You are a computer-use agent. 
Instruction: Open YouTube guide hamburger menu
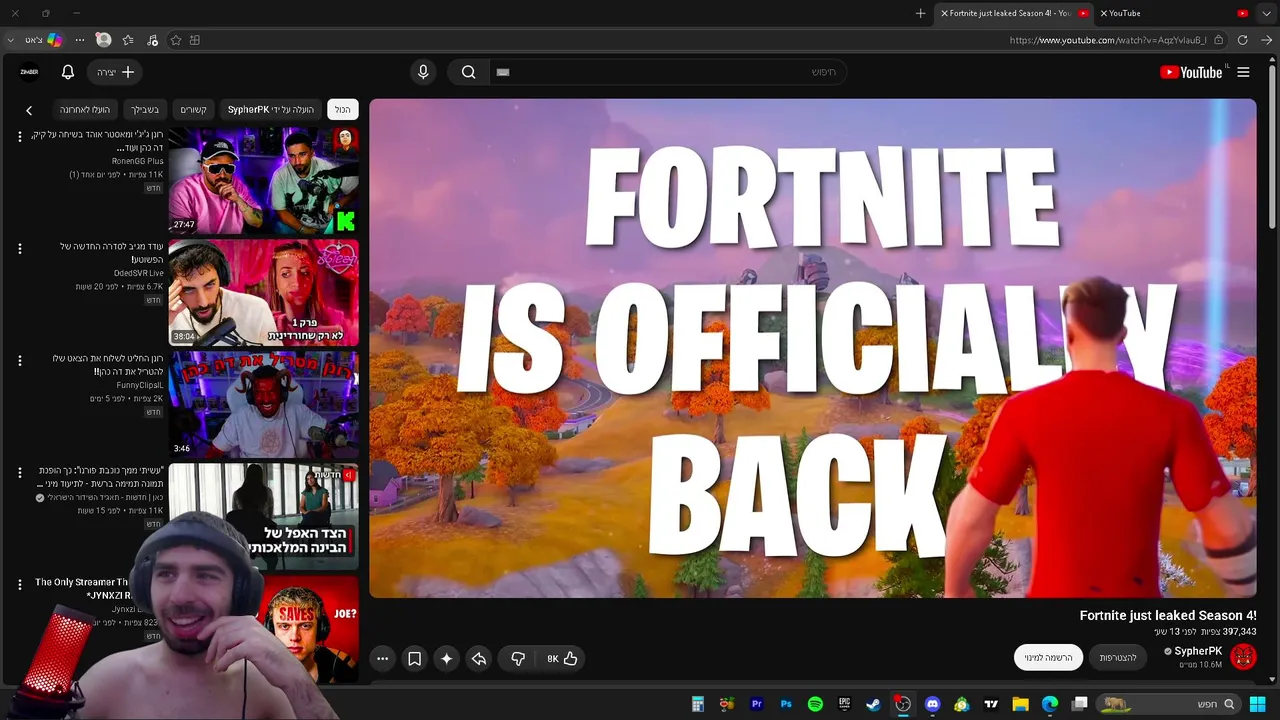point(1243,72)
